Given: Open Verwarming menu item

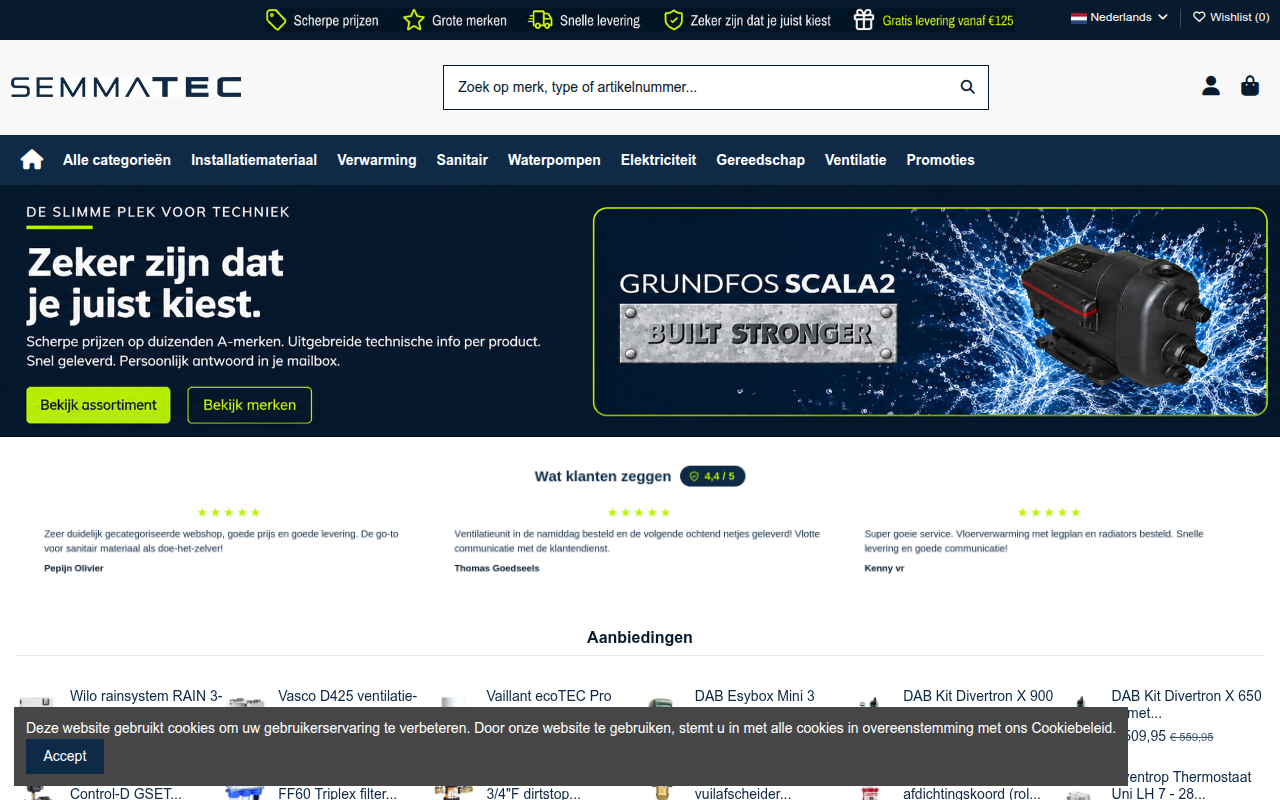Looking at the screenshot, I should pyautogui.click(x=377, y=160).
